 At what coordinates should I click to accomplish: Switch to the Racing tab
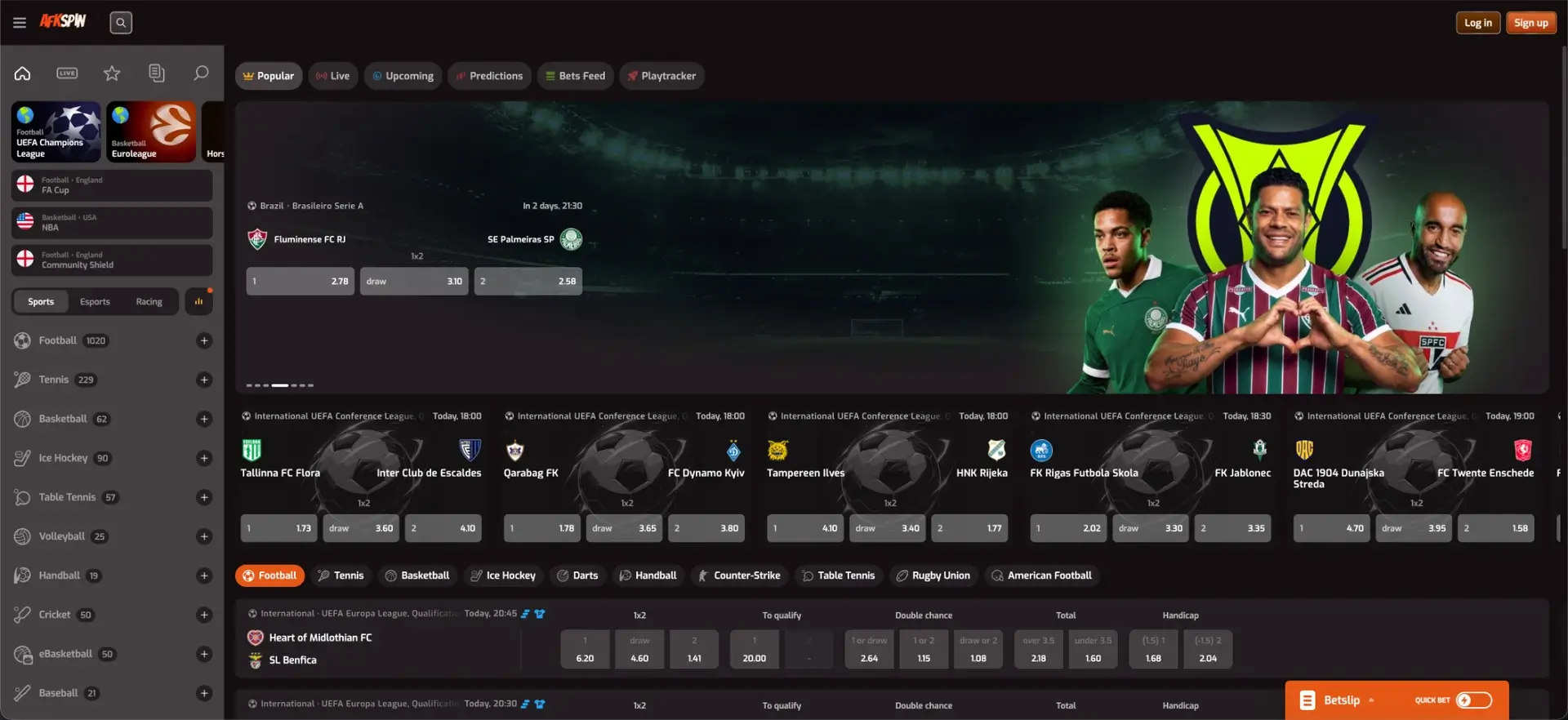click(x=149, y=301)
